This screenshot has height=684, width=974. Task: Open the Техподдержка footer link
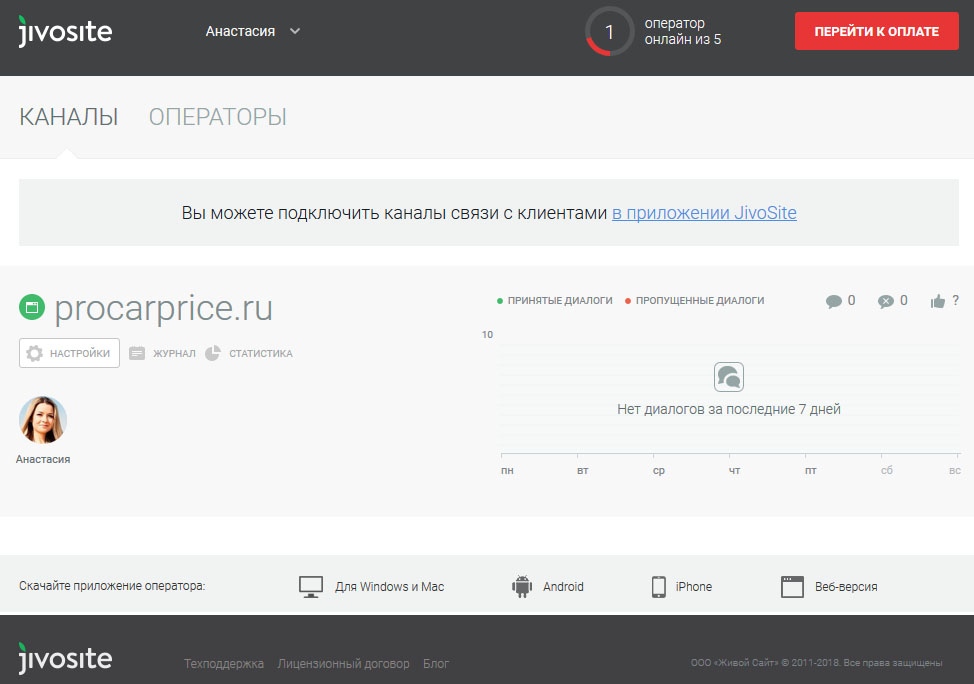(x=224, y=663)
